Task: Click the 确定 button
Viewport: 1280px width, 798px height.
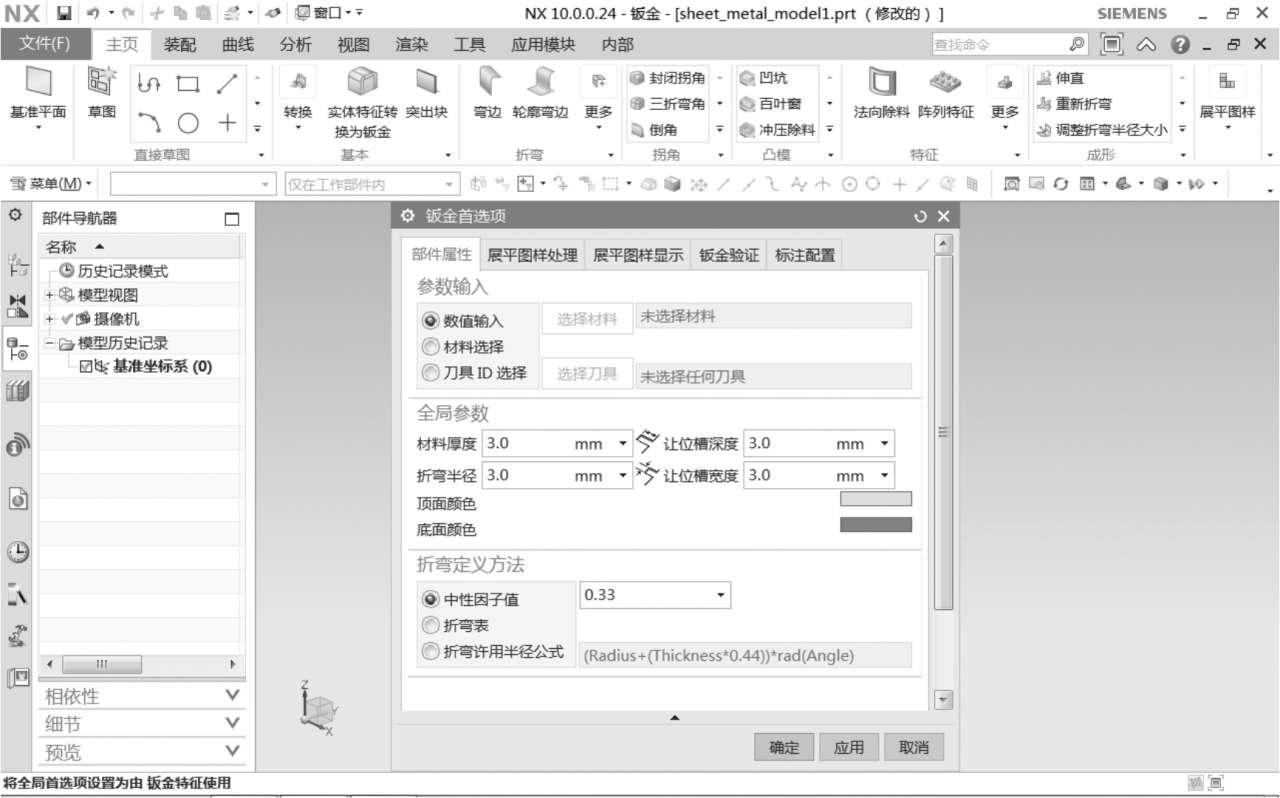Action: [x=784, y=747]
